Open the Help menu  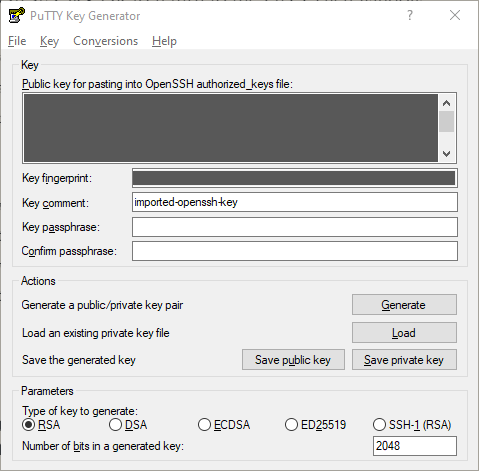tap(164, 41)
